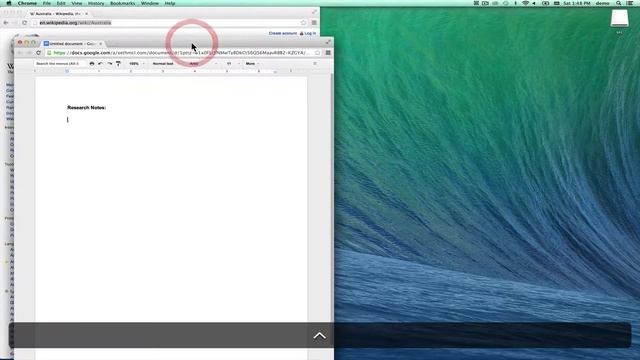The image size is (640, 360).
Task: Enter fullscreen in the Docs window
Action: point(328,42)
